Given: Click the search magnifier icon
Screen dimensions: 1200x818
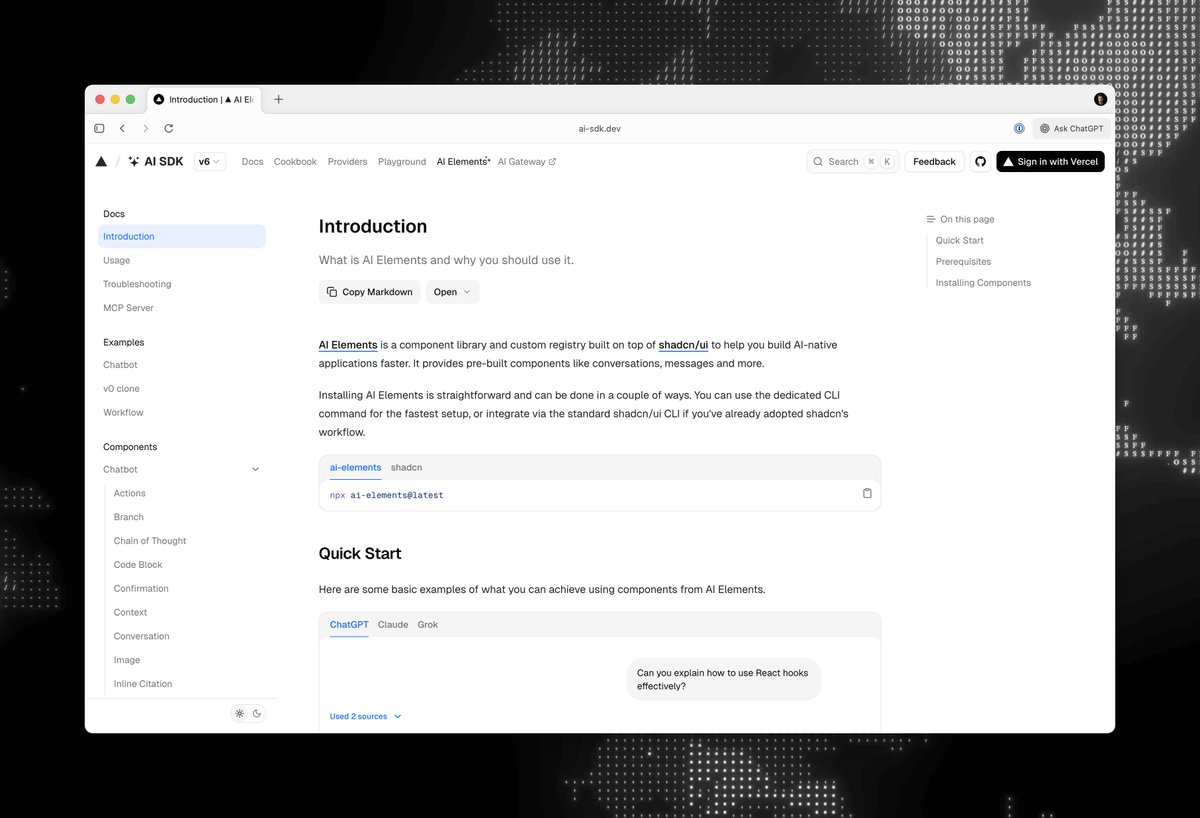Looking at the screenshot, I should pyautogui.click(x=818, y=161).
